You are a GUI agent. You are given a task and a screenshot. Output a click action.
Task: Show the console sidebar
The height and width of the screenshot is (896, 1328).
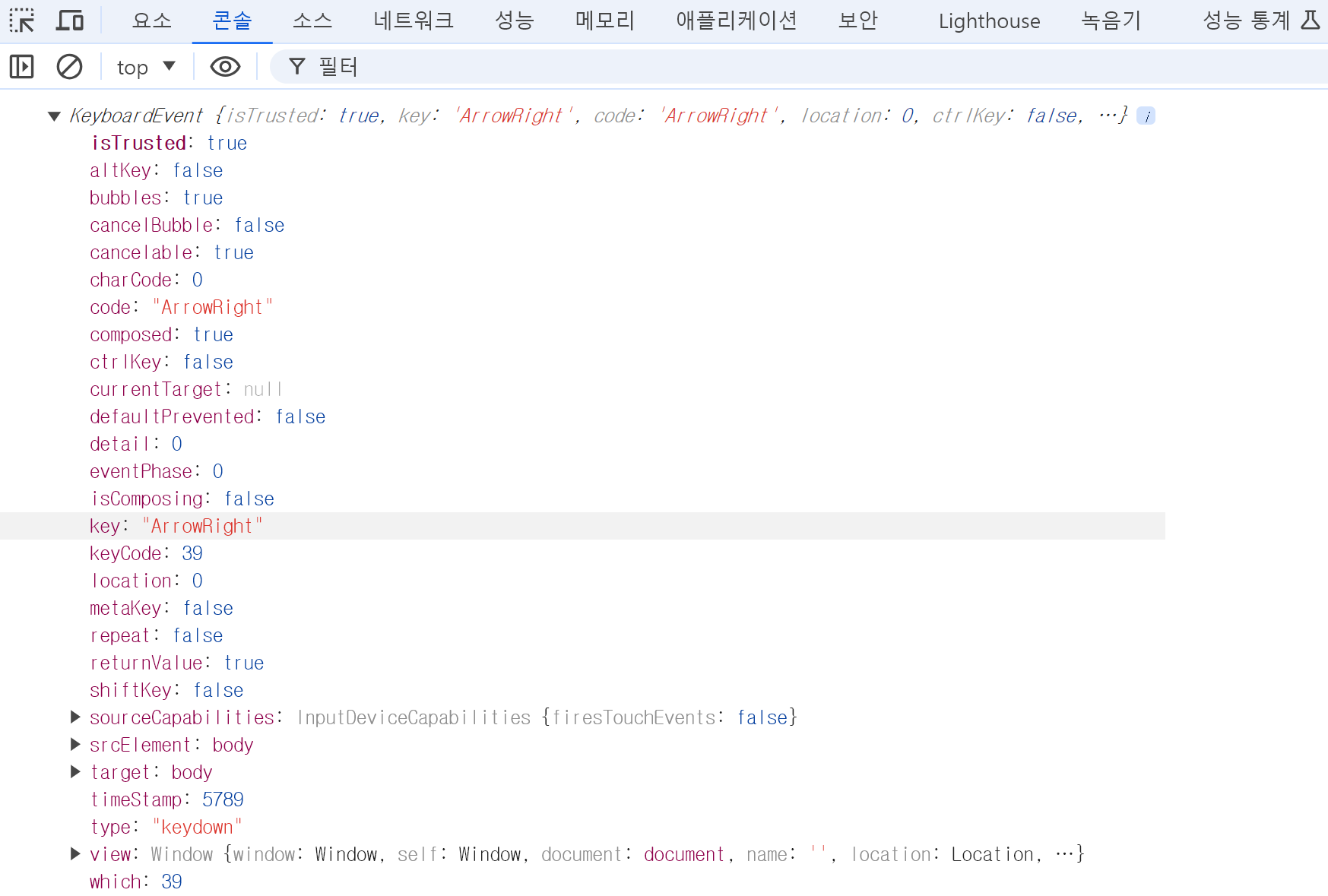[x=21, y=67]
